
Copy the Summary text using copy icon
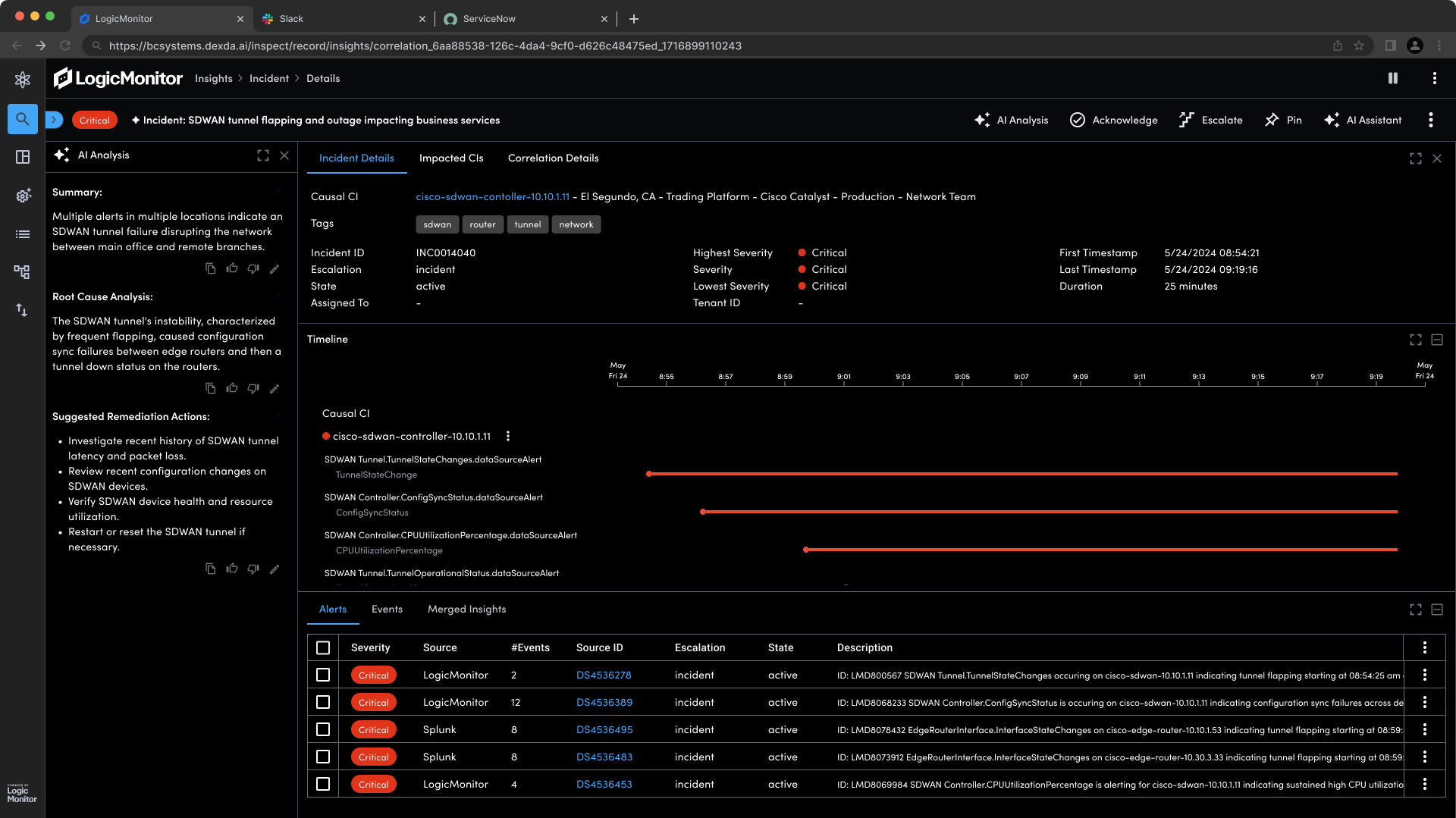[210, 268]
